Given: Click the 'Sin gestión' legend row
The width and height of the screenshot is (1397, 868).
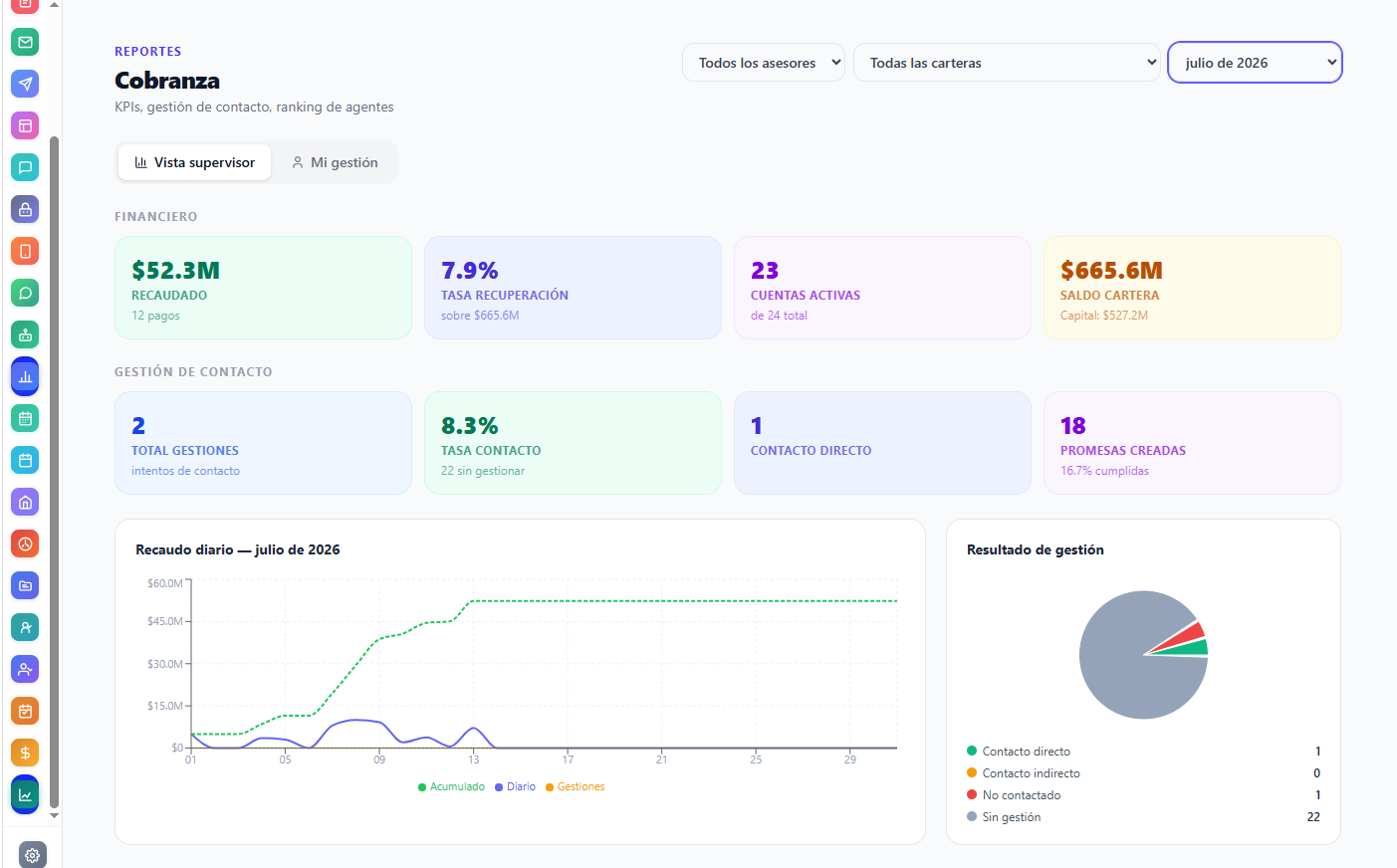Looking at the screenshot, I should pyautogui.click(x=1143, y=817).
